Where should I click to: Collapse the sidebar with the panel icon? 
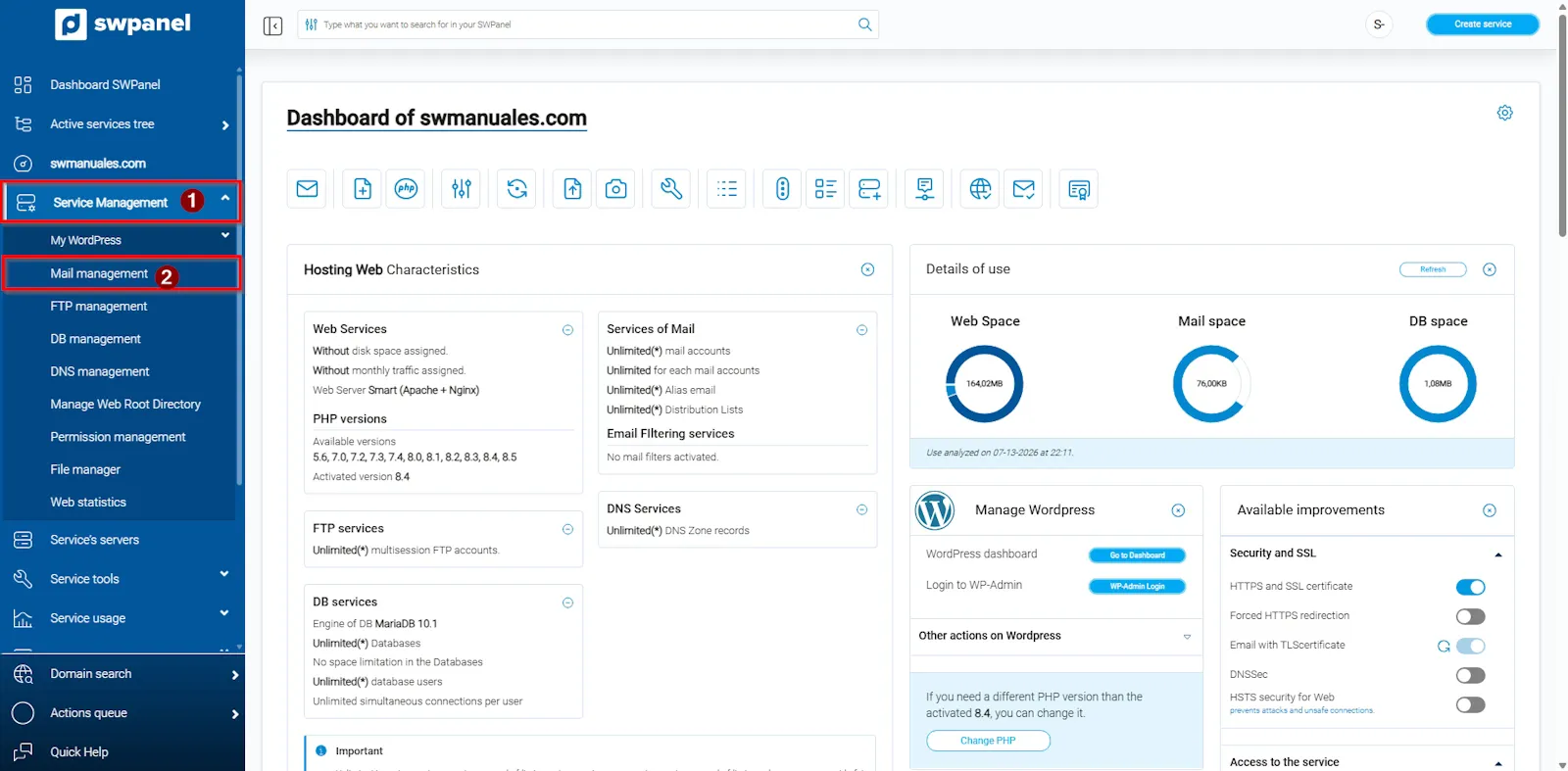click(x=272, y=25)
